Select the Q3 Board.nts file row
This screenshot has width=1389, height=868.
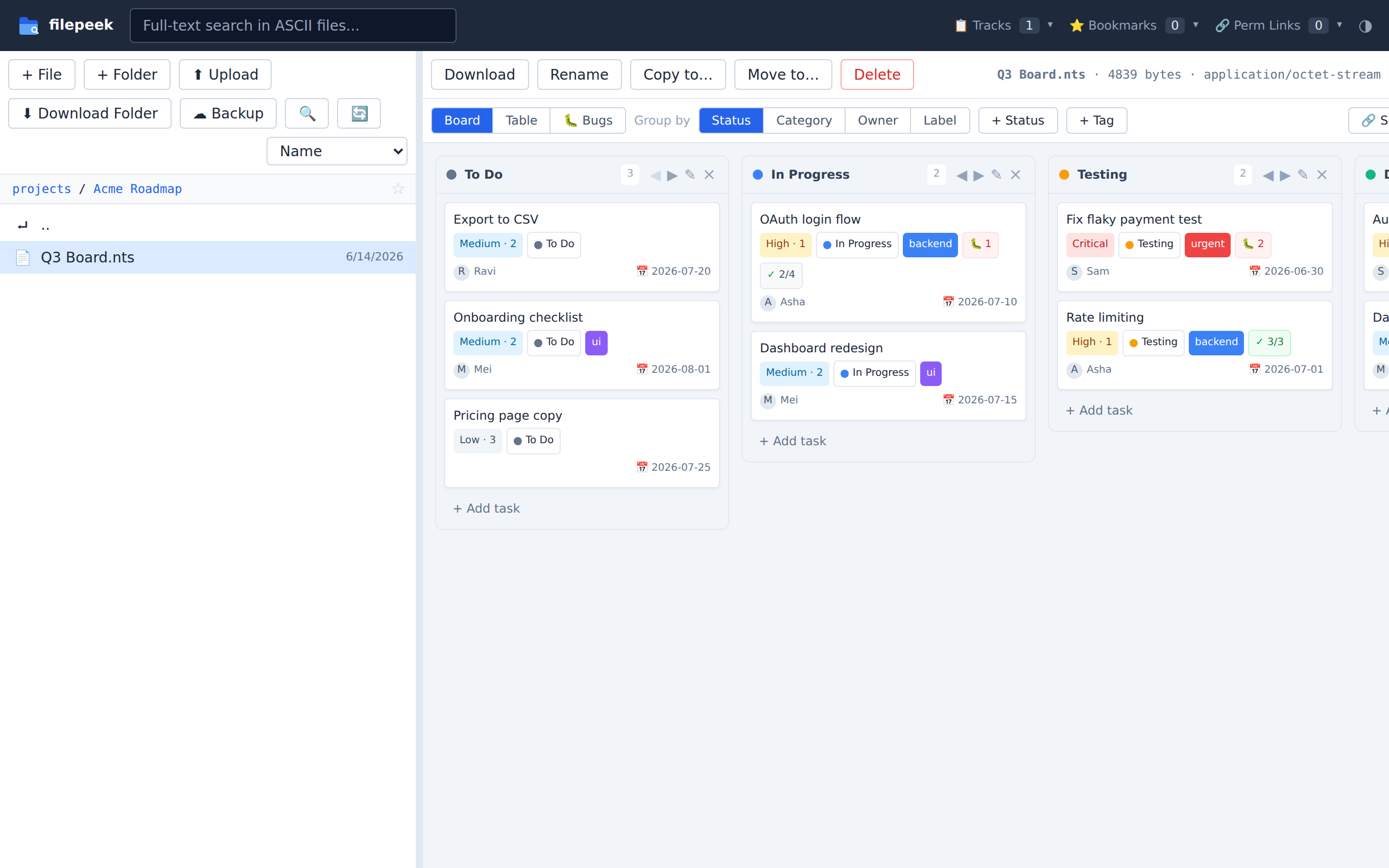tap(208, 257)
